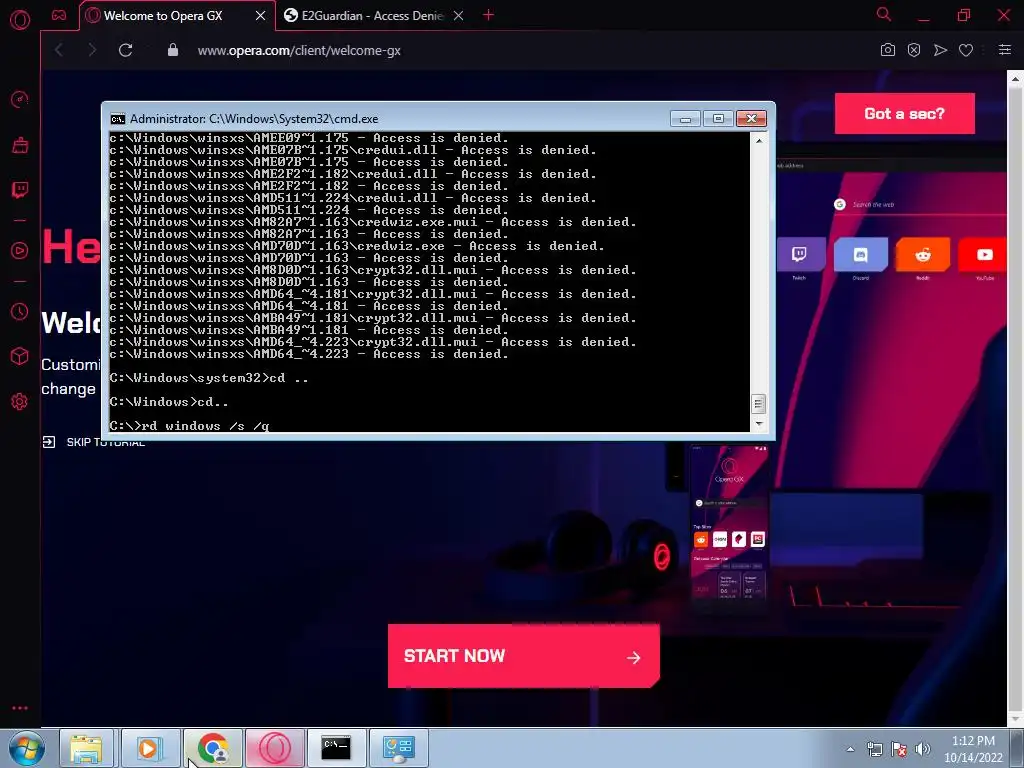This screenshot has width=1024, height=768.
Task: Maximize the cmd.exe window
Action: point(718,118)
